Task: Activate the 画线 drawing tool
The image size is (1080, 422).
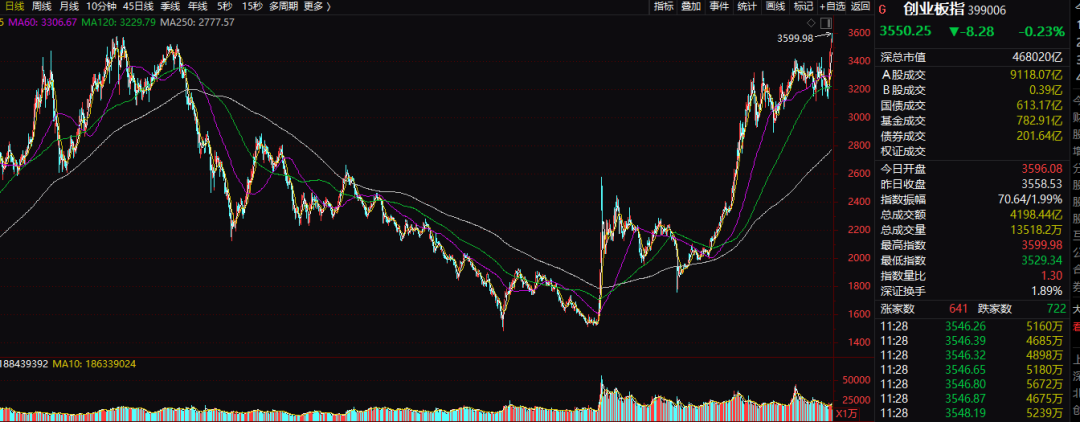Action: click(775, 6)
